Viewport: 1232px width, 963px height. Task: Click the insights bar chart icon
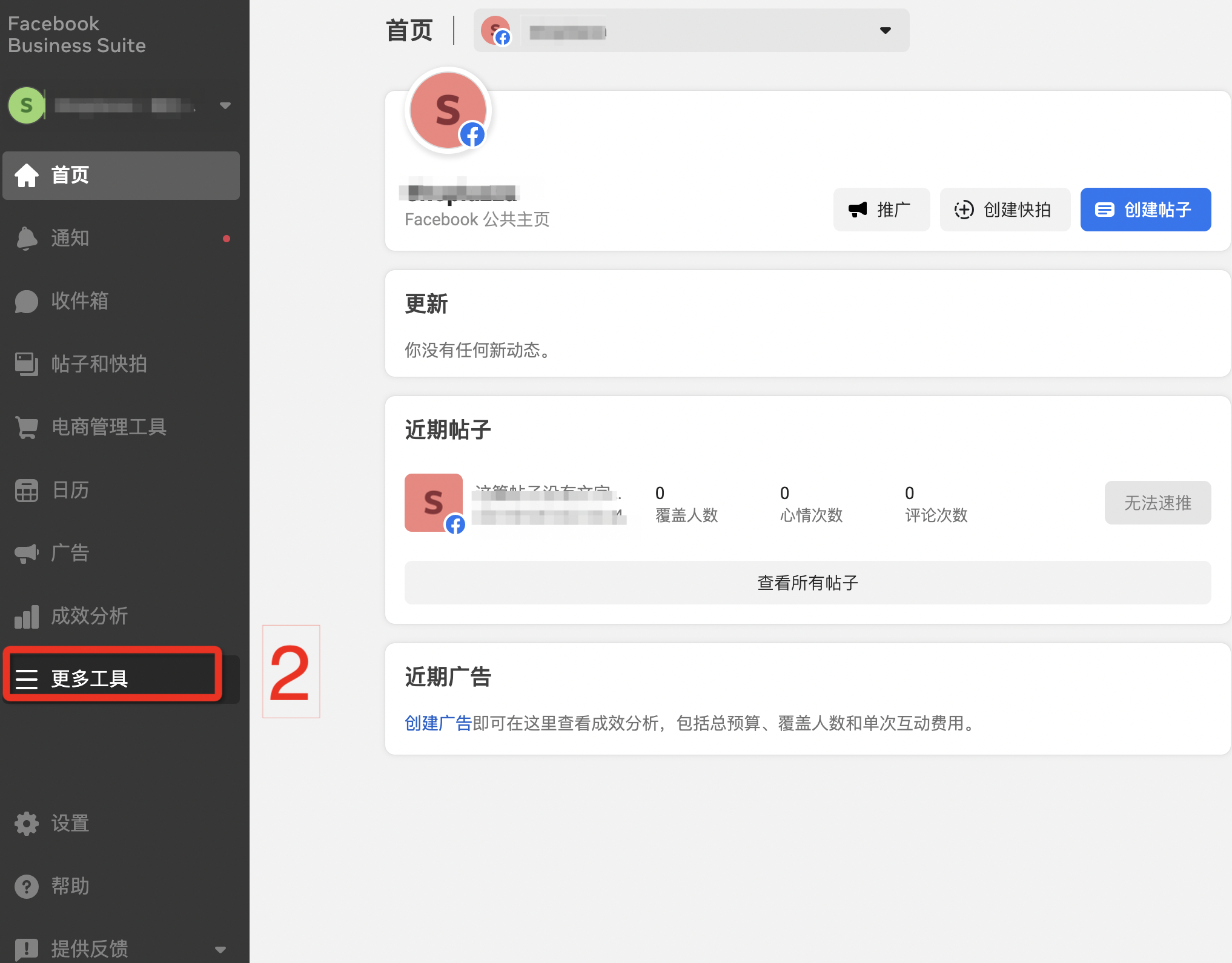tap(27, 617)
